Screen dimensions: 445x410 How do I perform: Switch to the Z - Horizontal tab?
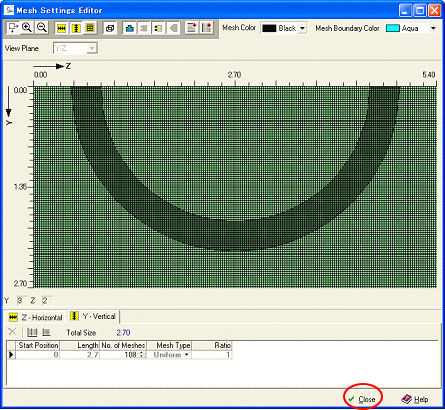(36, 317)
